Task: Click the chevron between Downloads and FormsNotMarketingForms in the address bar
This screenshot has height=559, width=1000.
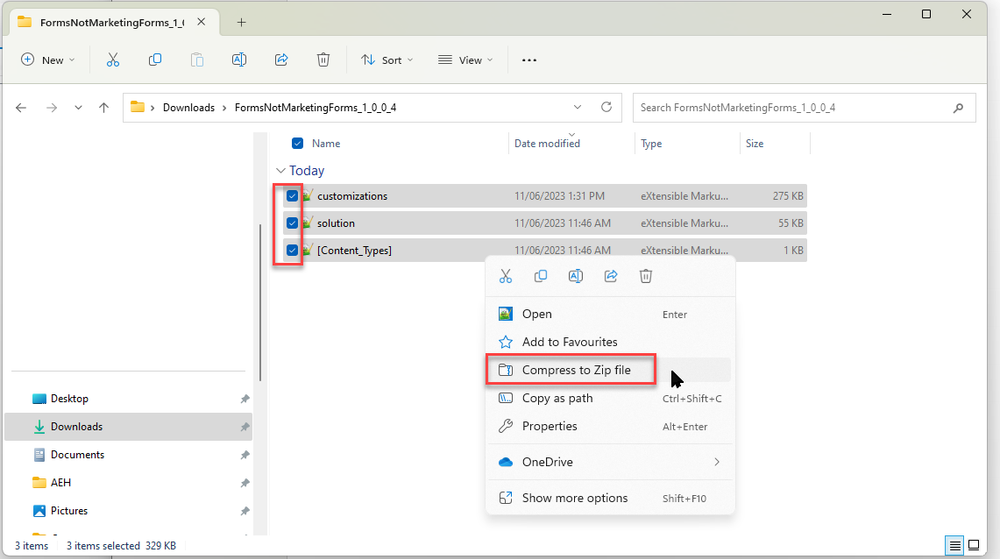Action: pyautogui.click(x=224, y=108)
